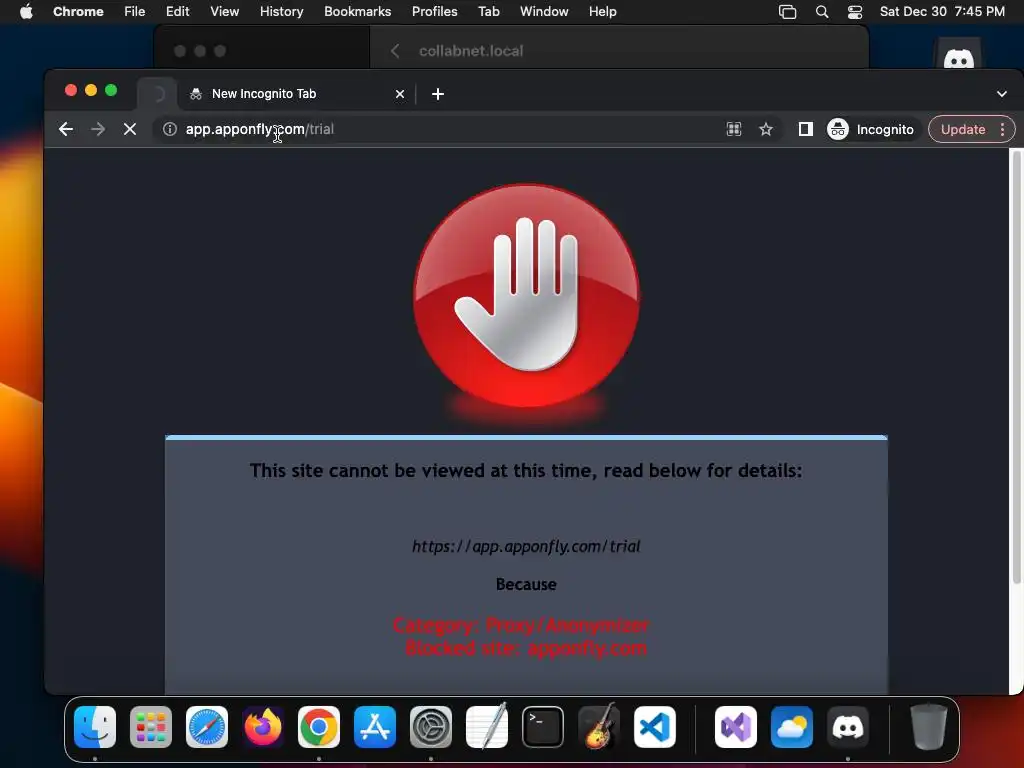Launch Safari from the Dock
1024x768 pixels.
[x=207, y=727]
